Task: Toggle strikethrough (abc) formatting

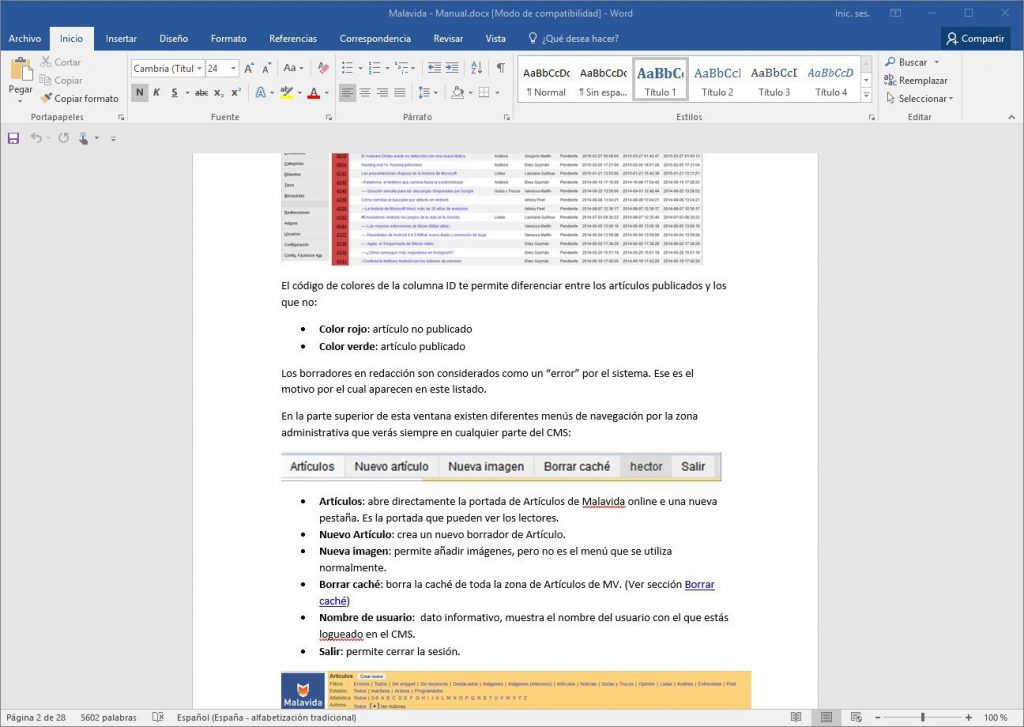Action: coord(202,93)
